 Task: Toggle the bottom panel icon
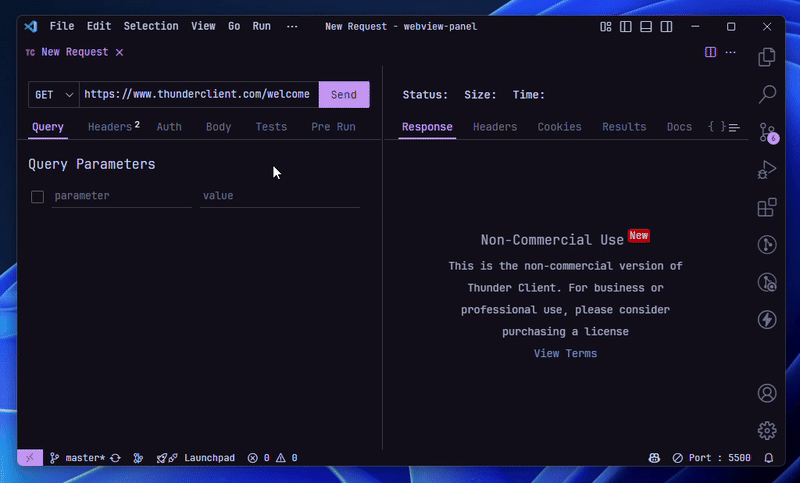click(646, 27)
